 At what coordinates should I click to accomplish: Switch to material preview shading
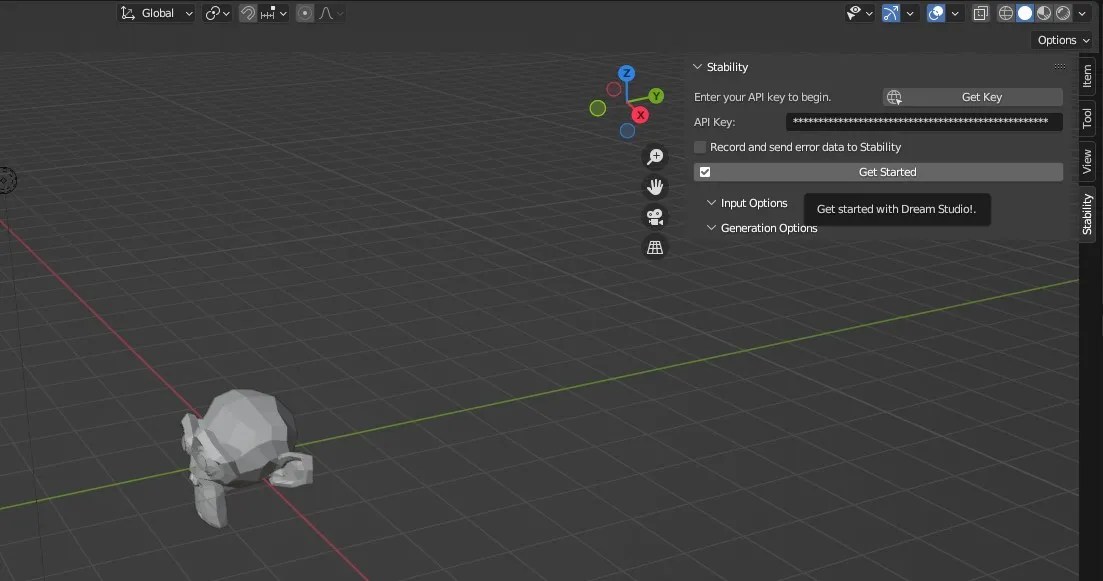pyautogui.click(x=1043, y=13)
